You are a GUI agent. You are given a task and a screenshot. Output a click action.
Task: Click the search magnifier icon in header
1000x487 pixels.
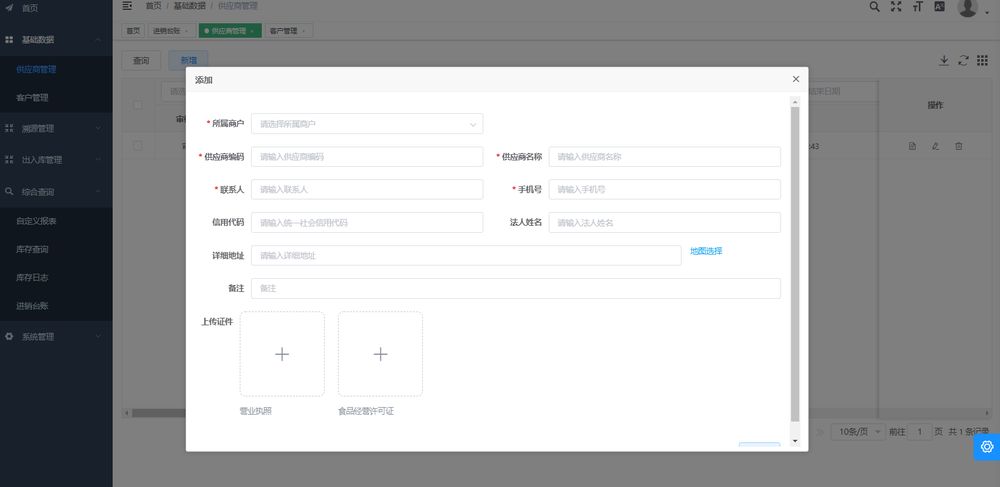874,7
